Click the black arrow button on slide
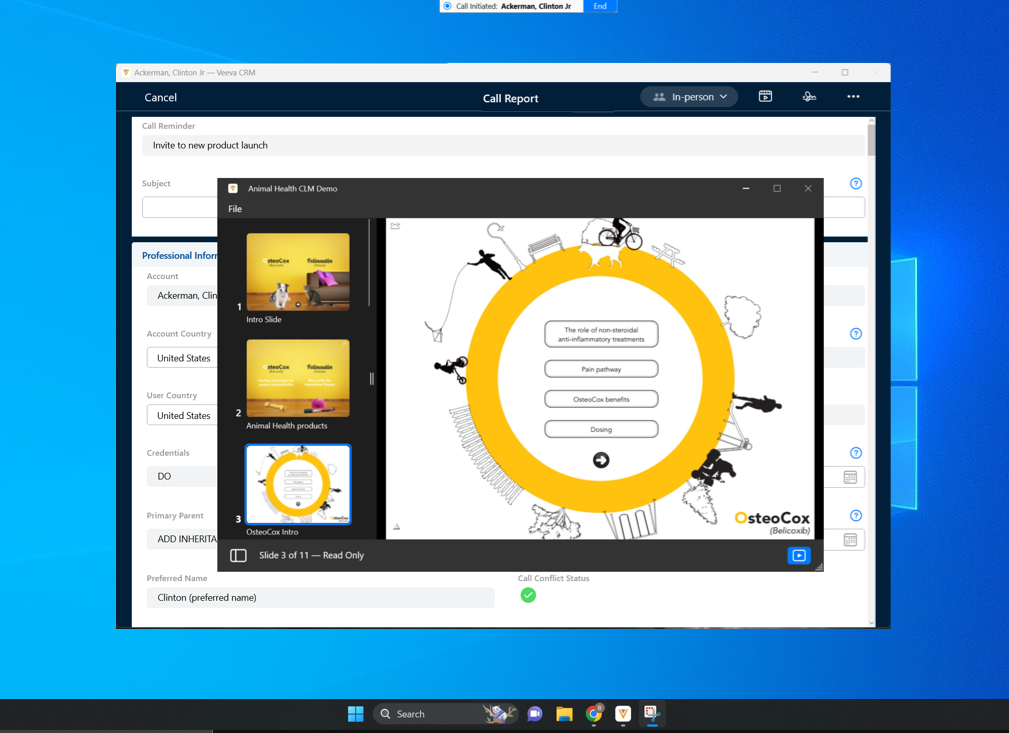This screenshot has width=1009, height=733. pyautogui.click(x=601, y=460)
